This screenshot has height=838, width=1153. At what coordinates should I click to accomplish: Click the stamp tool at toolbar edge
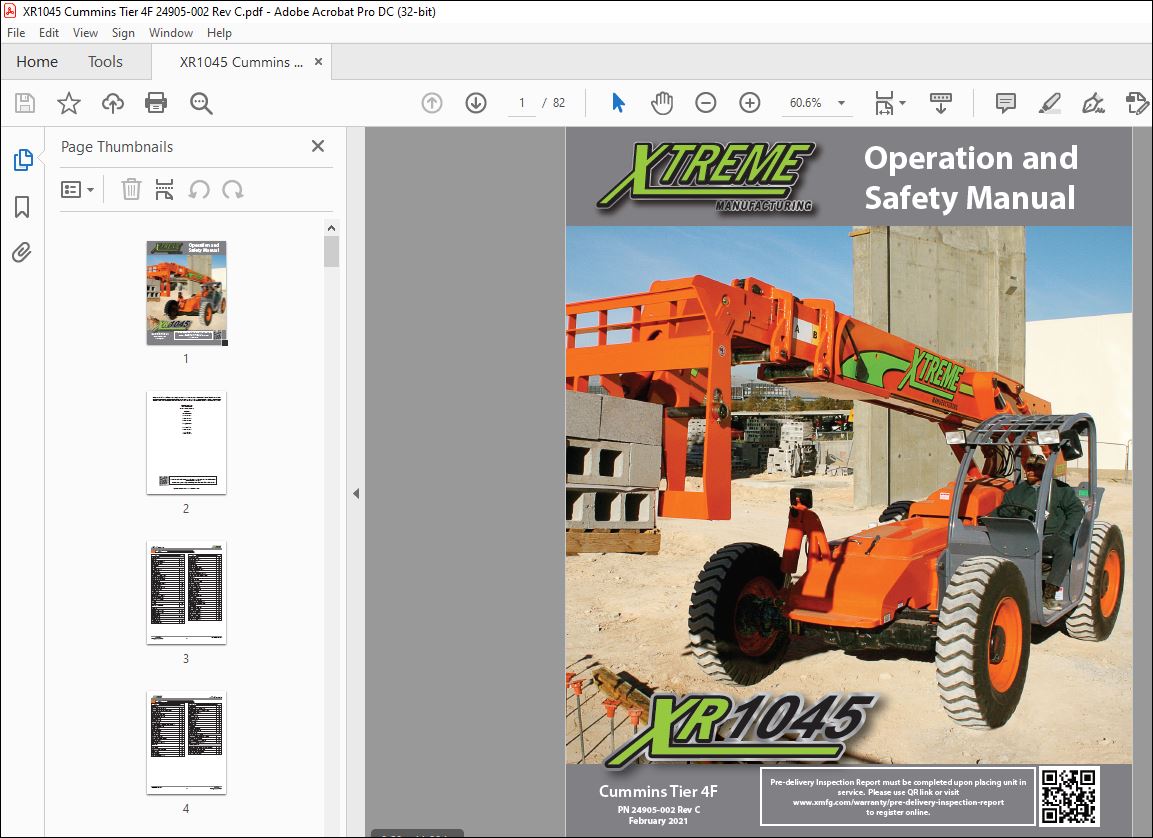pos(1137,103)
